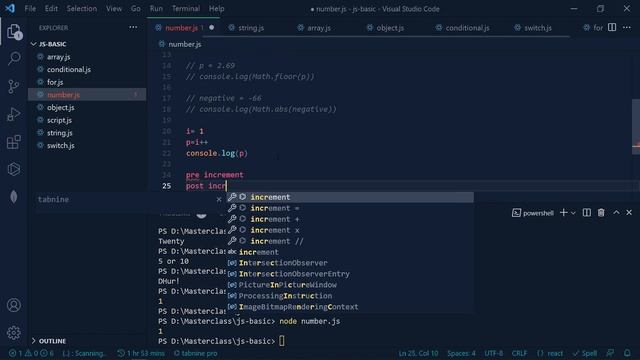The image size is (640, 360).
Task: Open the Edit menu
Action: (51, 9)
